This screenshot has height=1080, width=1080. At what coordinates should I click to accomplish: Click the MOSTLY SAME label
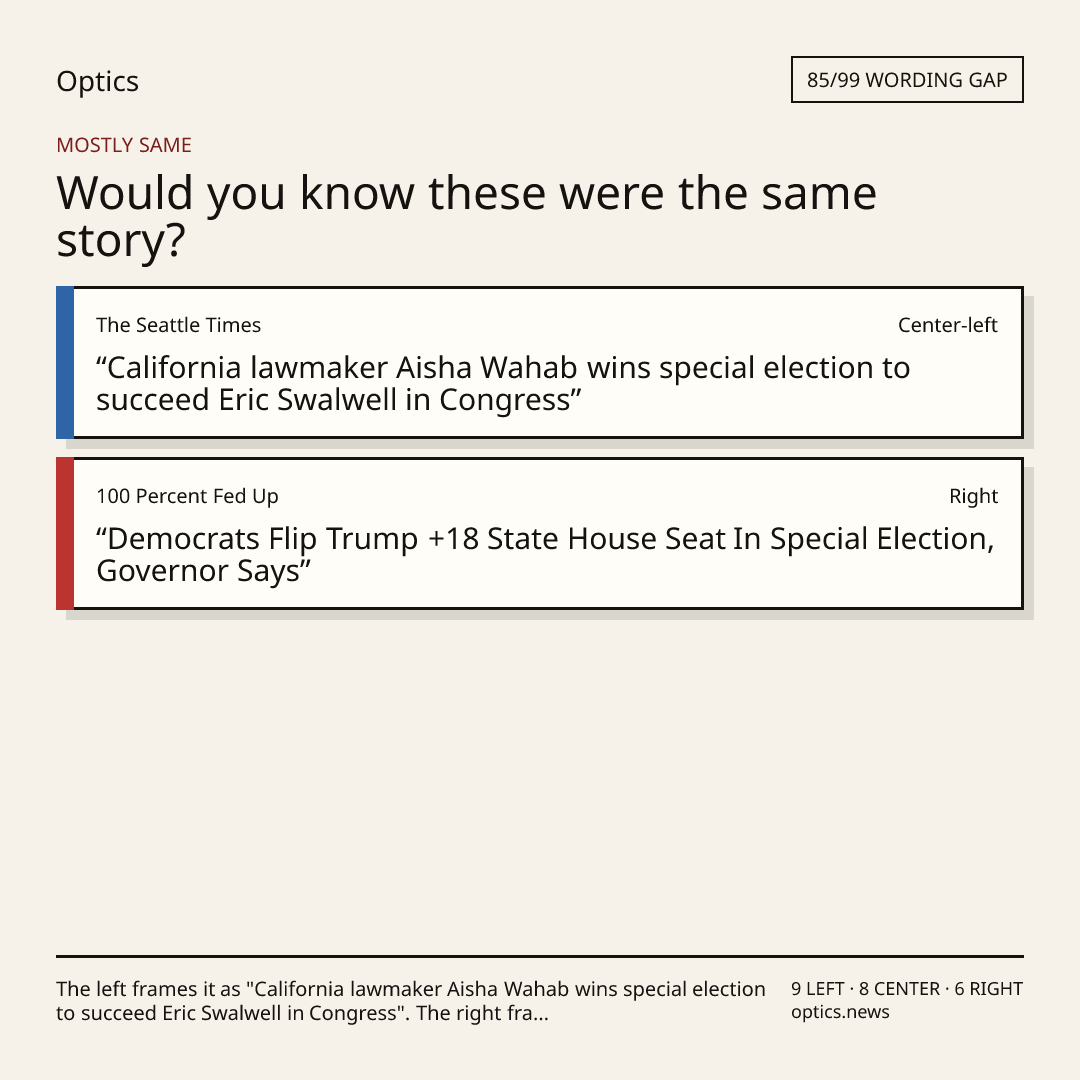tap(124, 145)
